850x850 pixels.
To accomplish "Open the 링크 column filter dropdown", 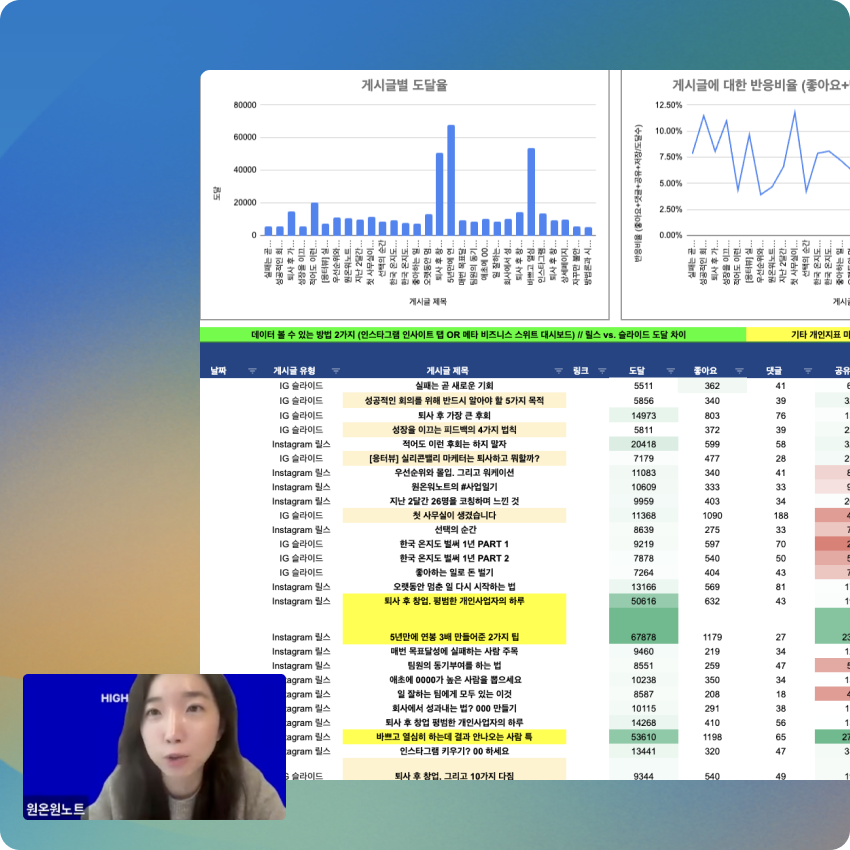I will click(x=602, y=371).
